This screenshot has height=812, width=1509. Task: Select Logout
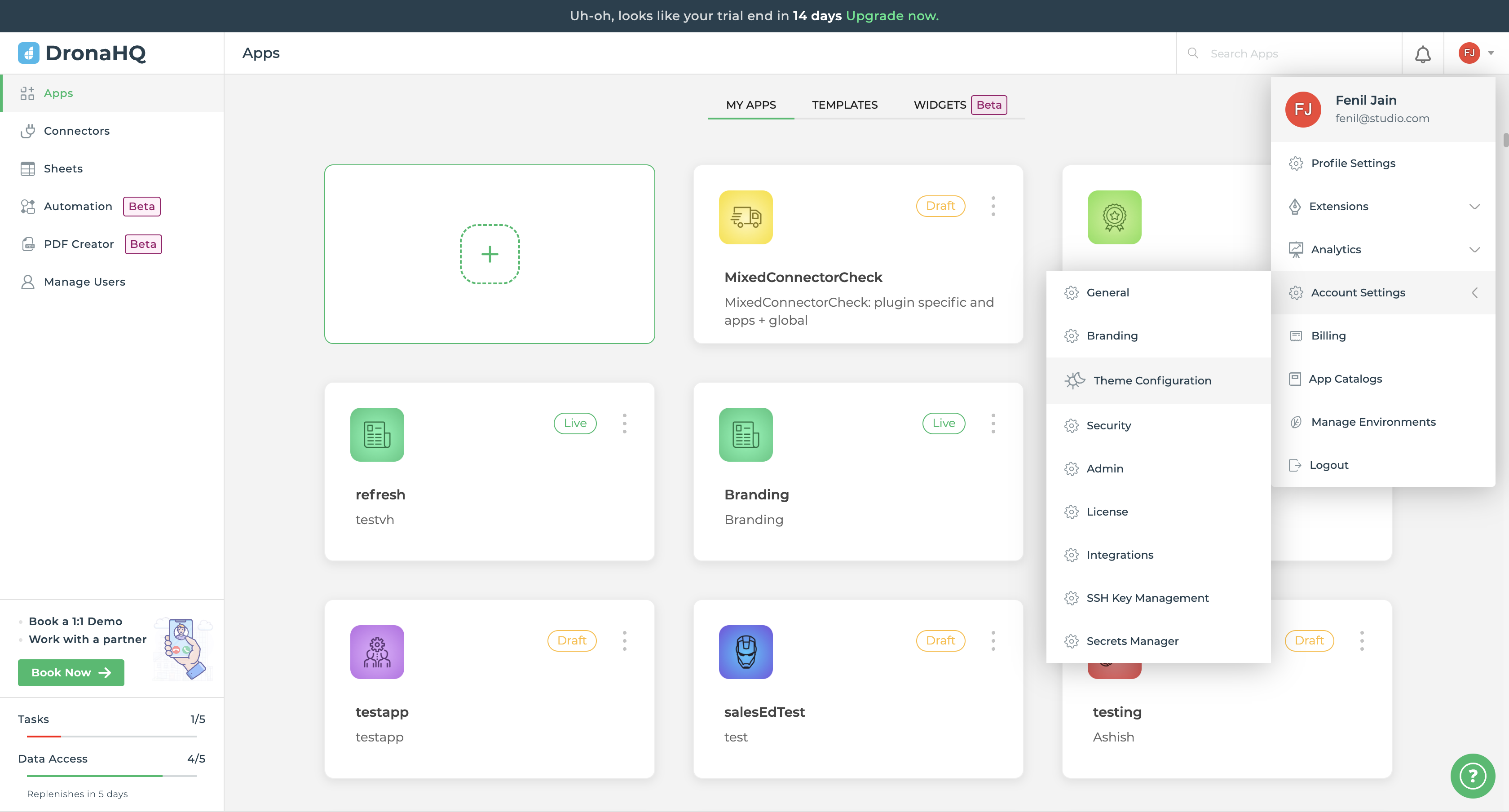click(x=1382, y=465)
